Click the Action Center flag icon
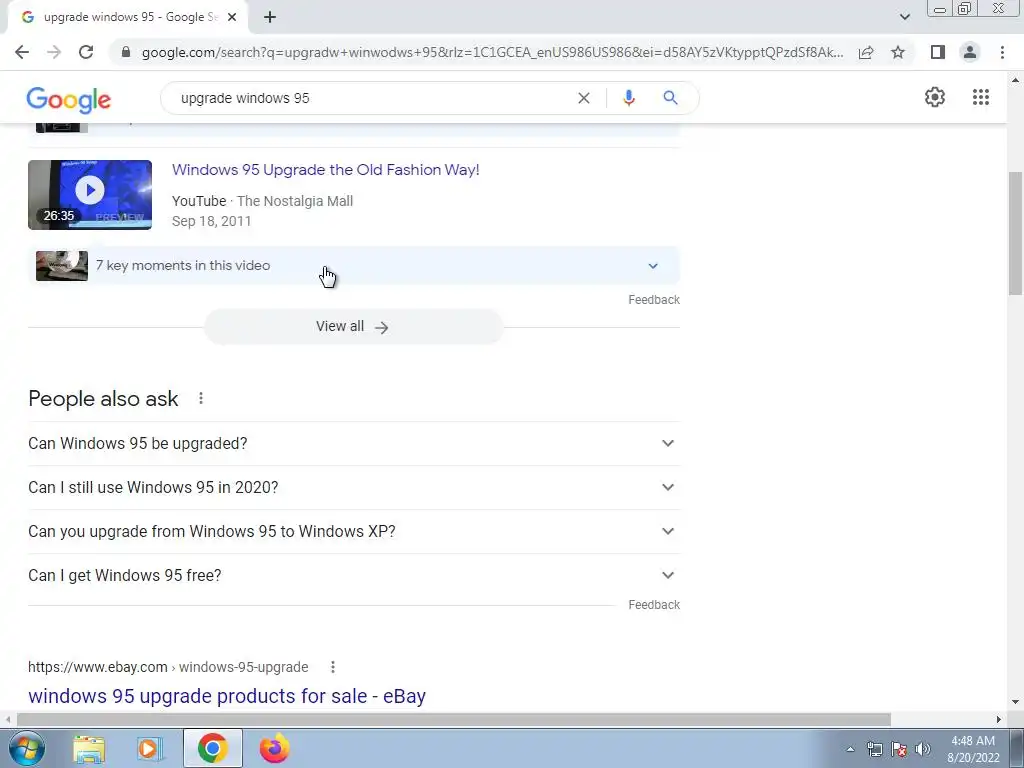This screenshot has height=768, width=1024. 899,749
